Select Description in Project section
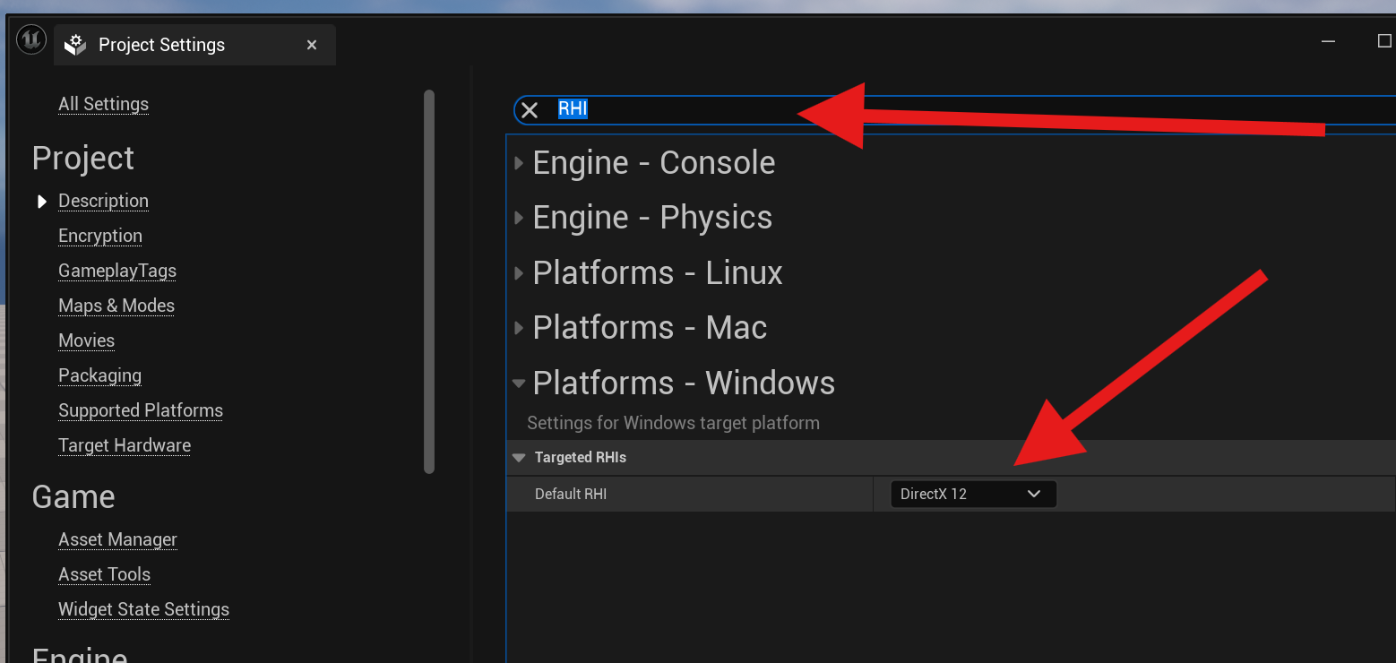 click(103, 201)
